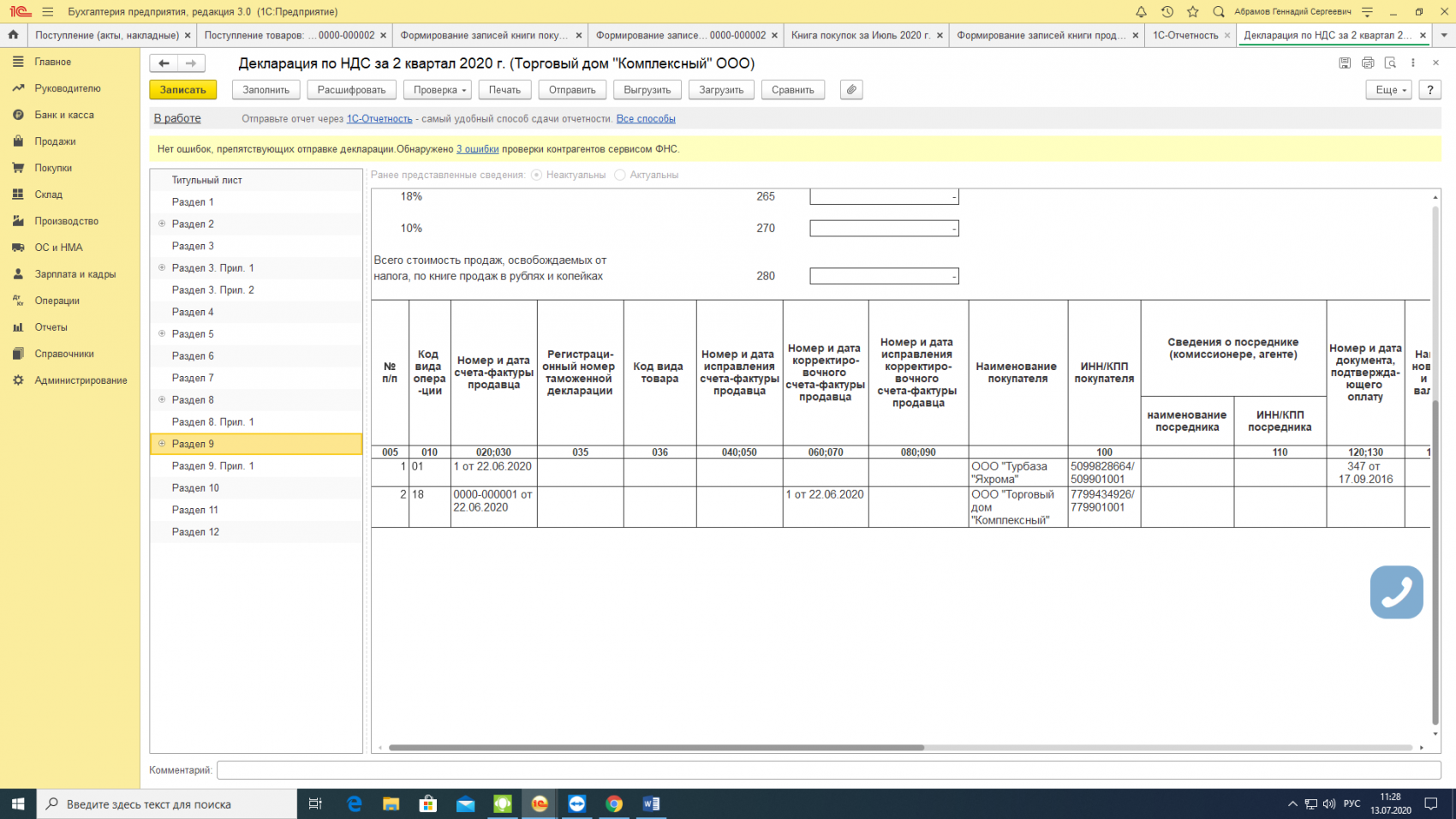Expand the Раздел 9 tree node
Image resolution: width=1456 pixels, height=819 pixels.
[x=162, y=444]
